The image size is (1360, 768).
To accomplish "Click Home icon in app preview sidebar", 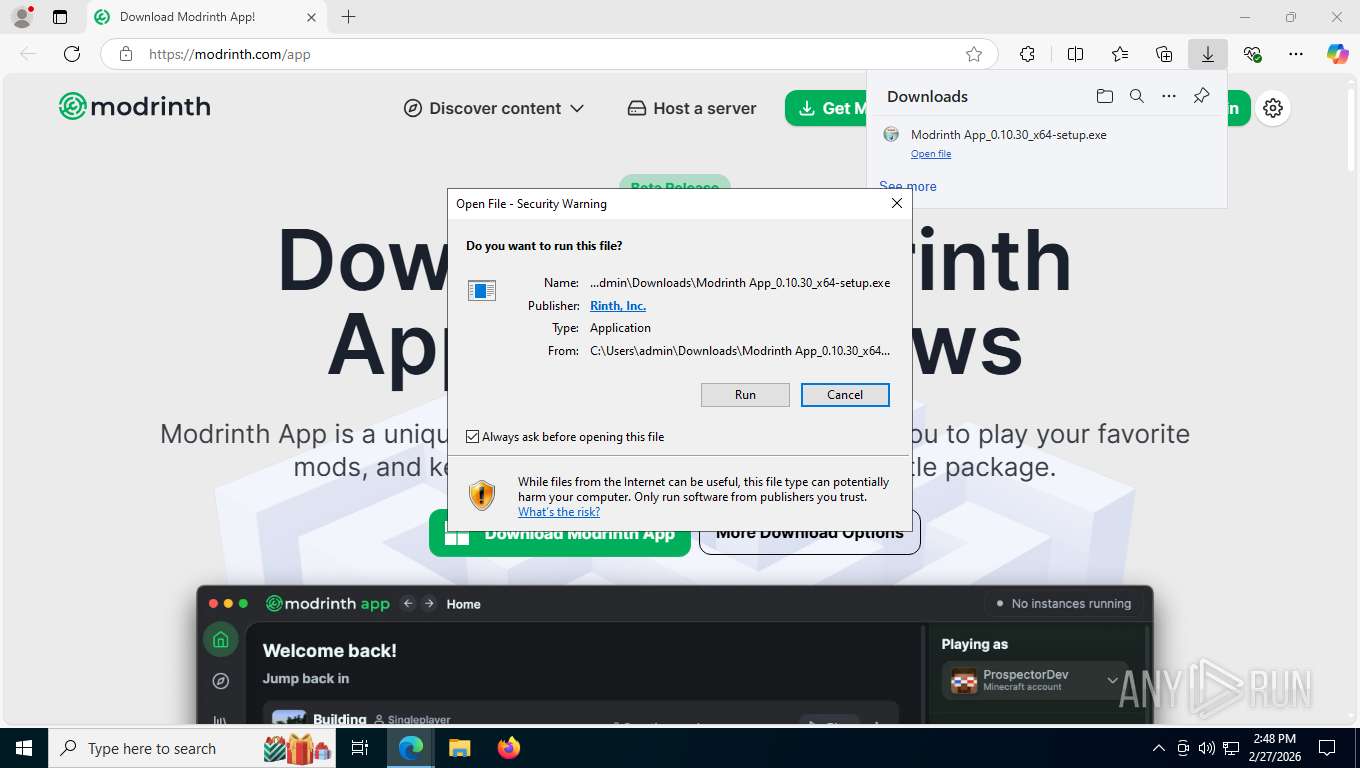I will (221, 640).
